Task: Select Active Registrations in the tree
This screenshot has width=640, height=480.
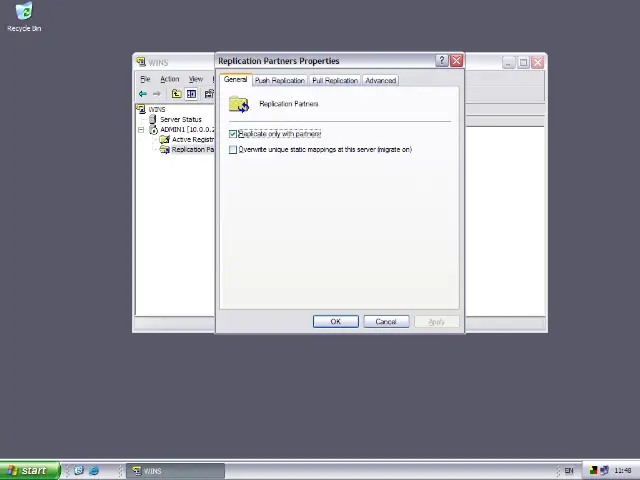Action: (x=191, y=140)
